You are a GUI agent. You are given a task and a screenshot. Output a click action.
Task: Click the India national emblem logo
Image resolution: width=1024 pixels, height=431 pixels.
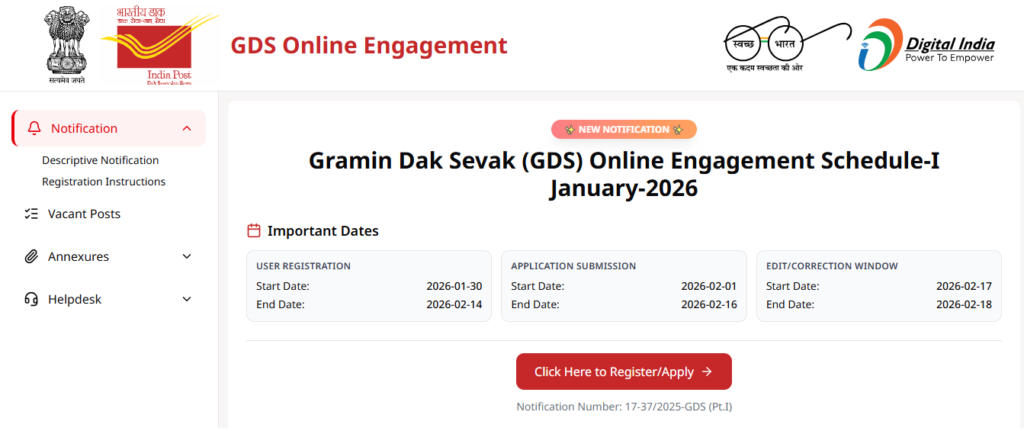coord(66,45)
